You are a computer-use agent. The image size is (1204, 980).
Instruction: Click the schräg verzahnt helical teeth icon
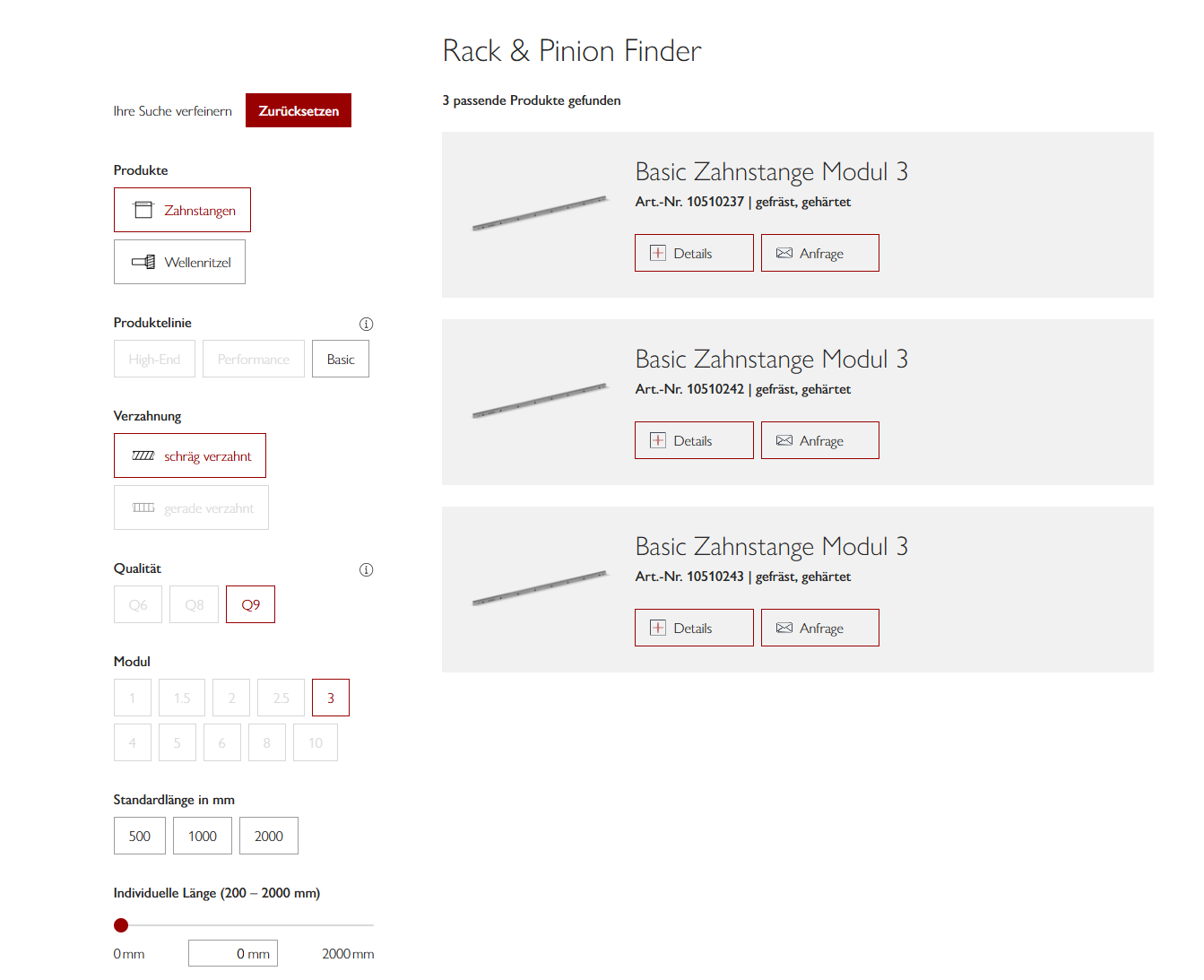(x=143, y=455)
